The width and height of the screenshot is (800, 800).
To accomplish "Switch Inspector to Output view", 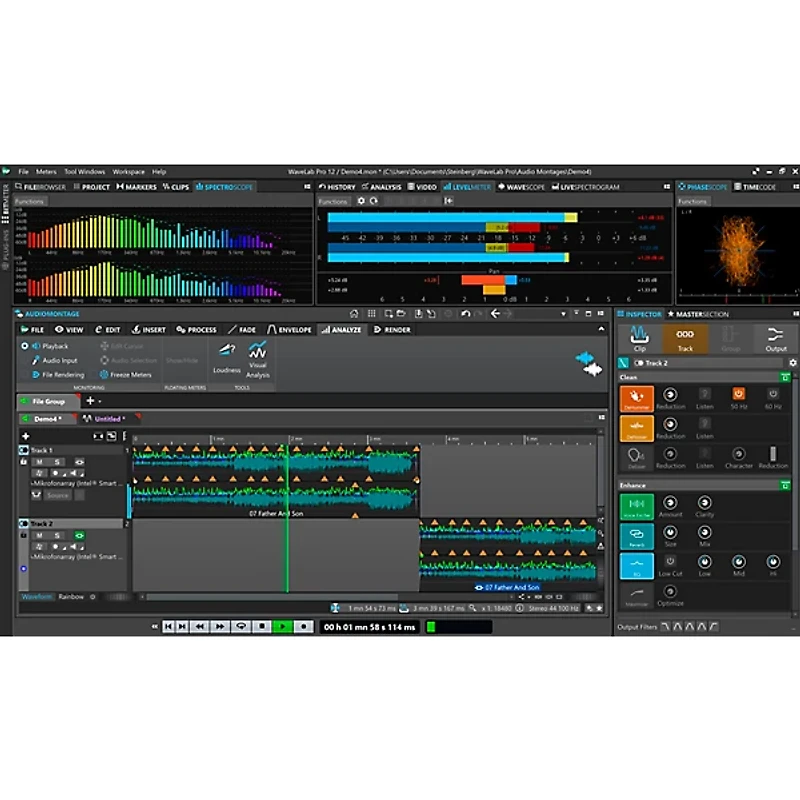I will (x=776, y=339).
